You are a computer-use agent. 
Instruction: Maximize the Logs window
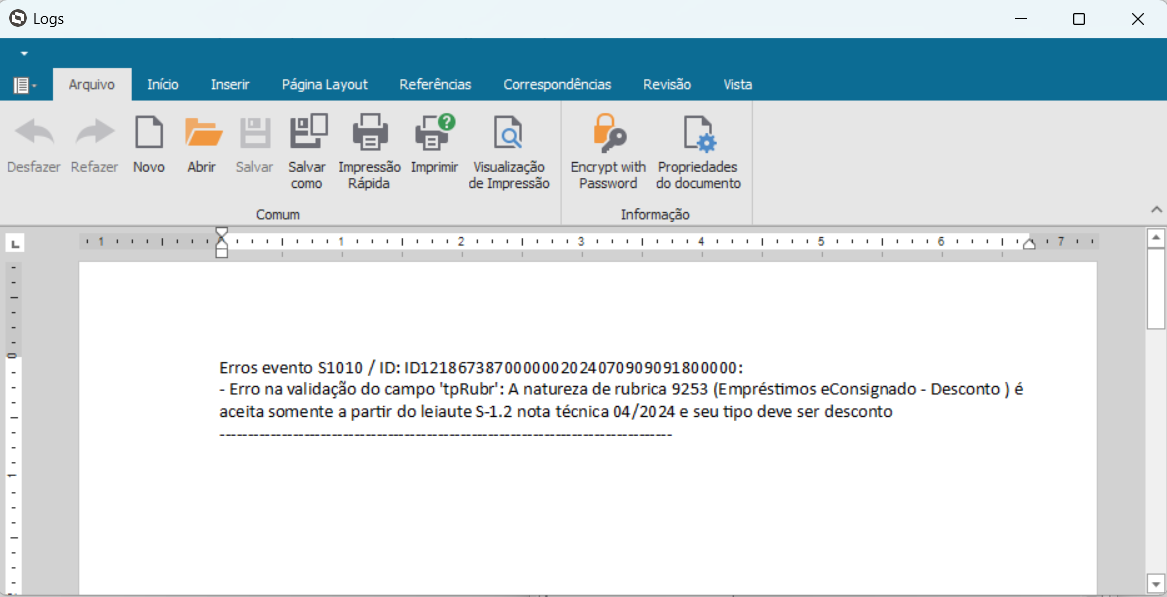tap(1078, 19)
